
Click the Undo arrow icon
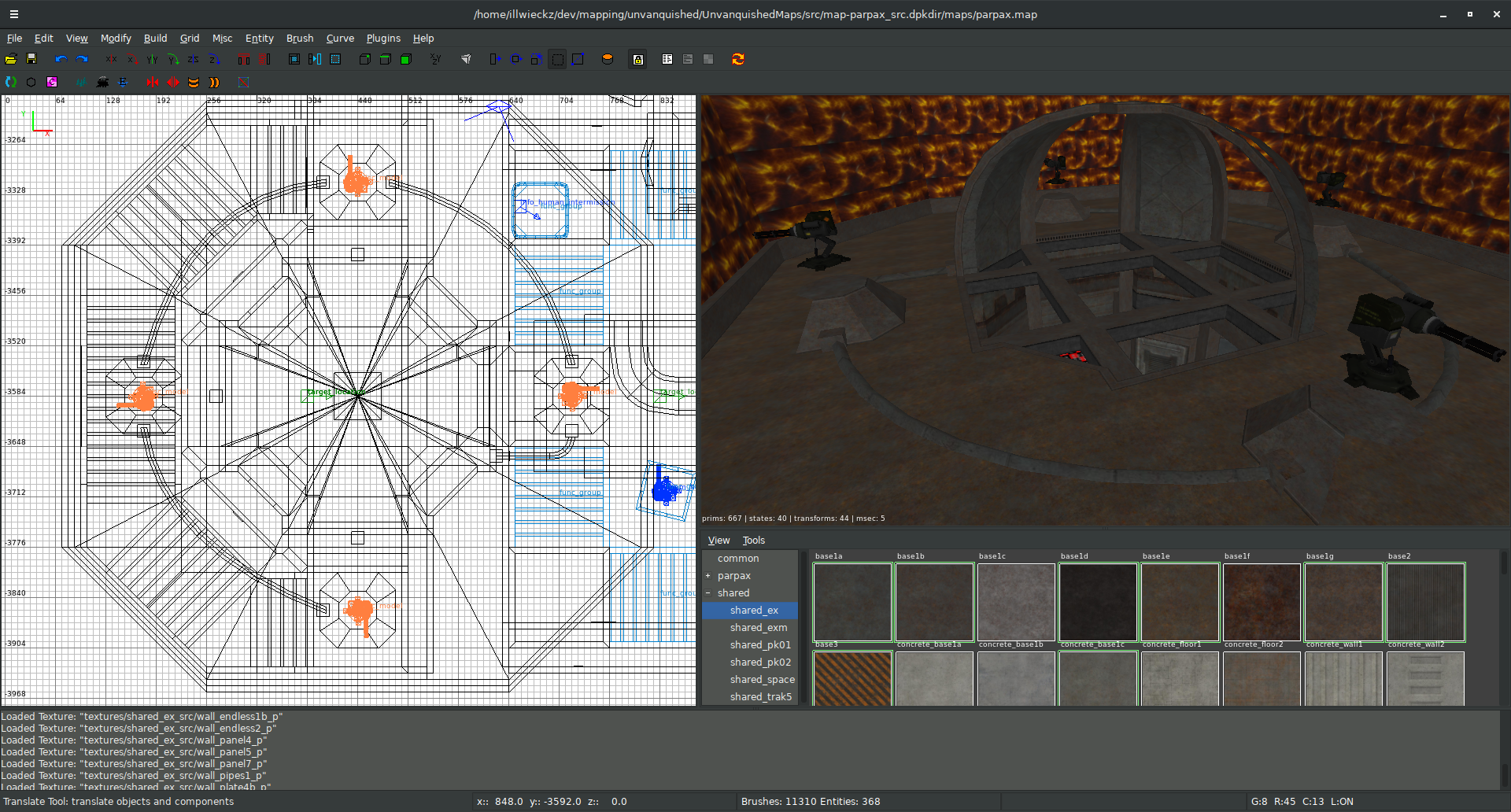[x=61, y=59]
